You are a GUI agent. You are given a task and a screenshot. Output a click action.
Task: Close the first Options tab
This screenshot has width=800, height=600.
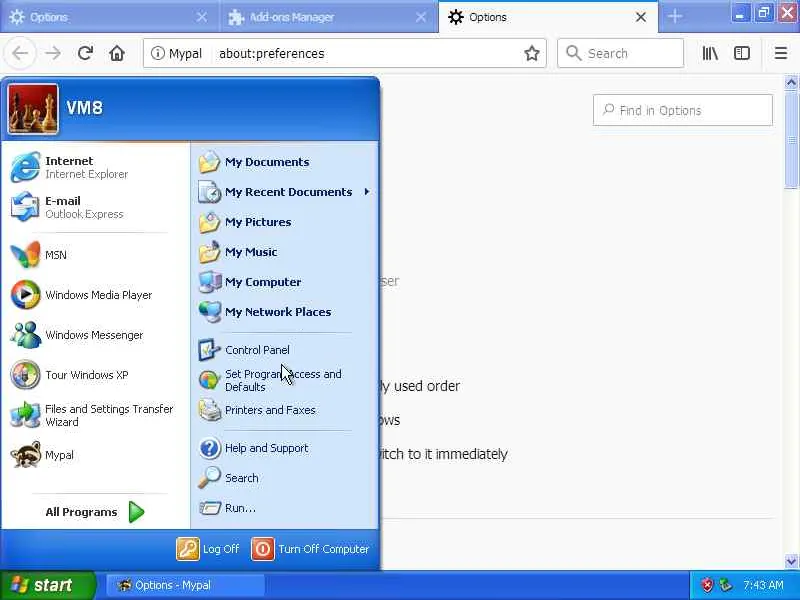pos(202,17)
